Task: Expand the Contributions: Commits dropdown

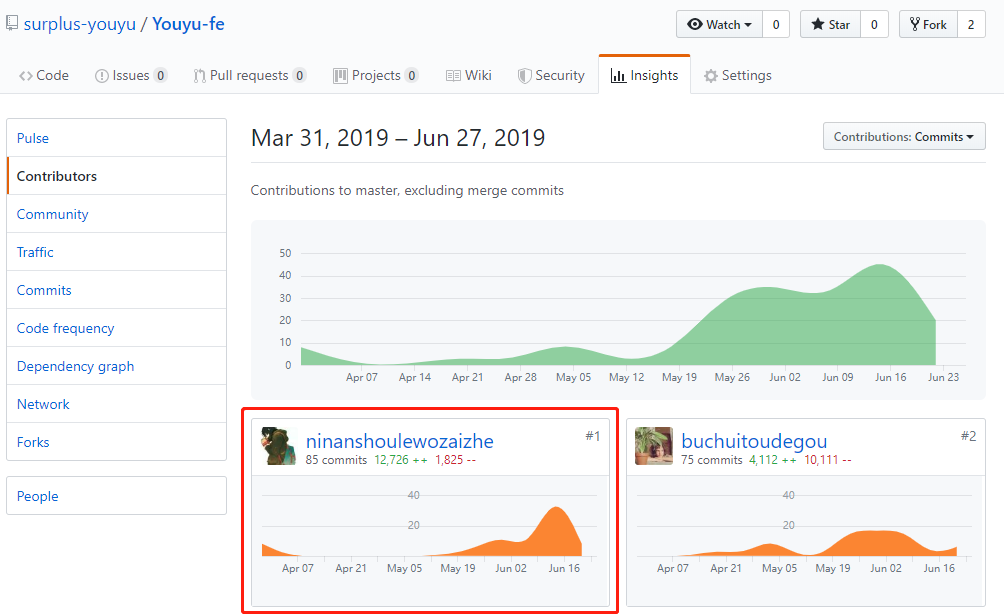Action: click(x=903, y=137)
